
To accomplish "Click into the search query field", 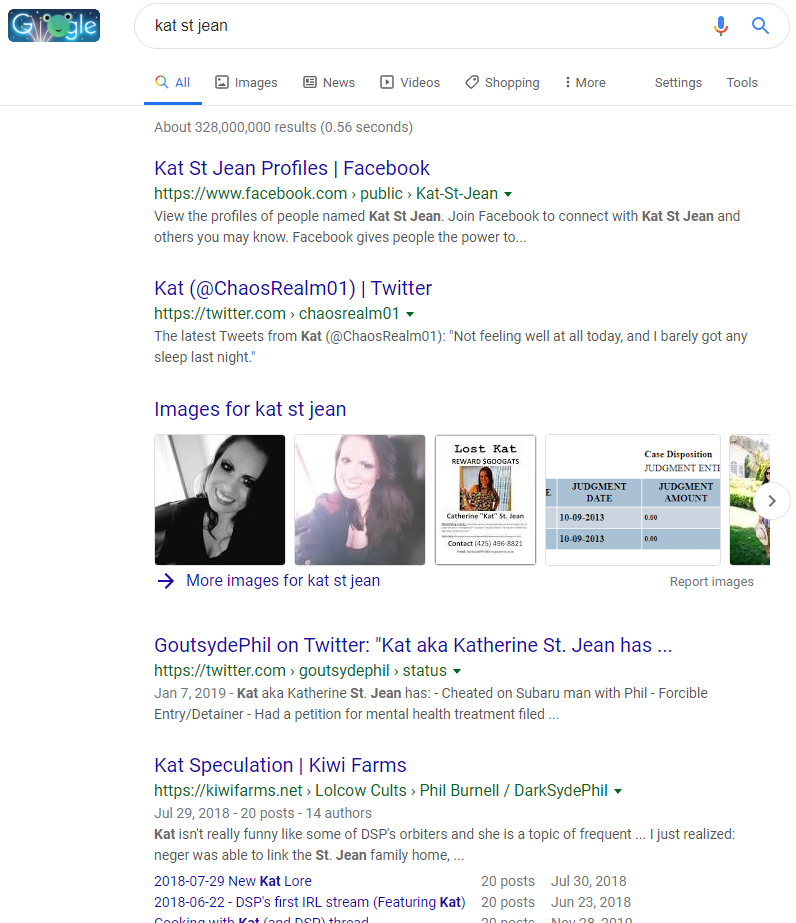I will [420, 26].
